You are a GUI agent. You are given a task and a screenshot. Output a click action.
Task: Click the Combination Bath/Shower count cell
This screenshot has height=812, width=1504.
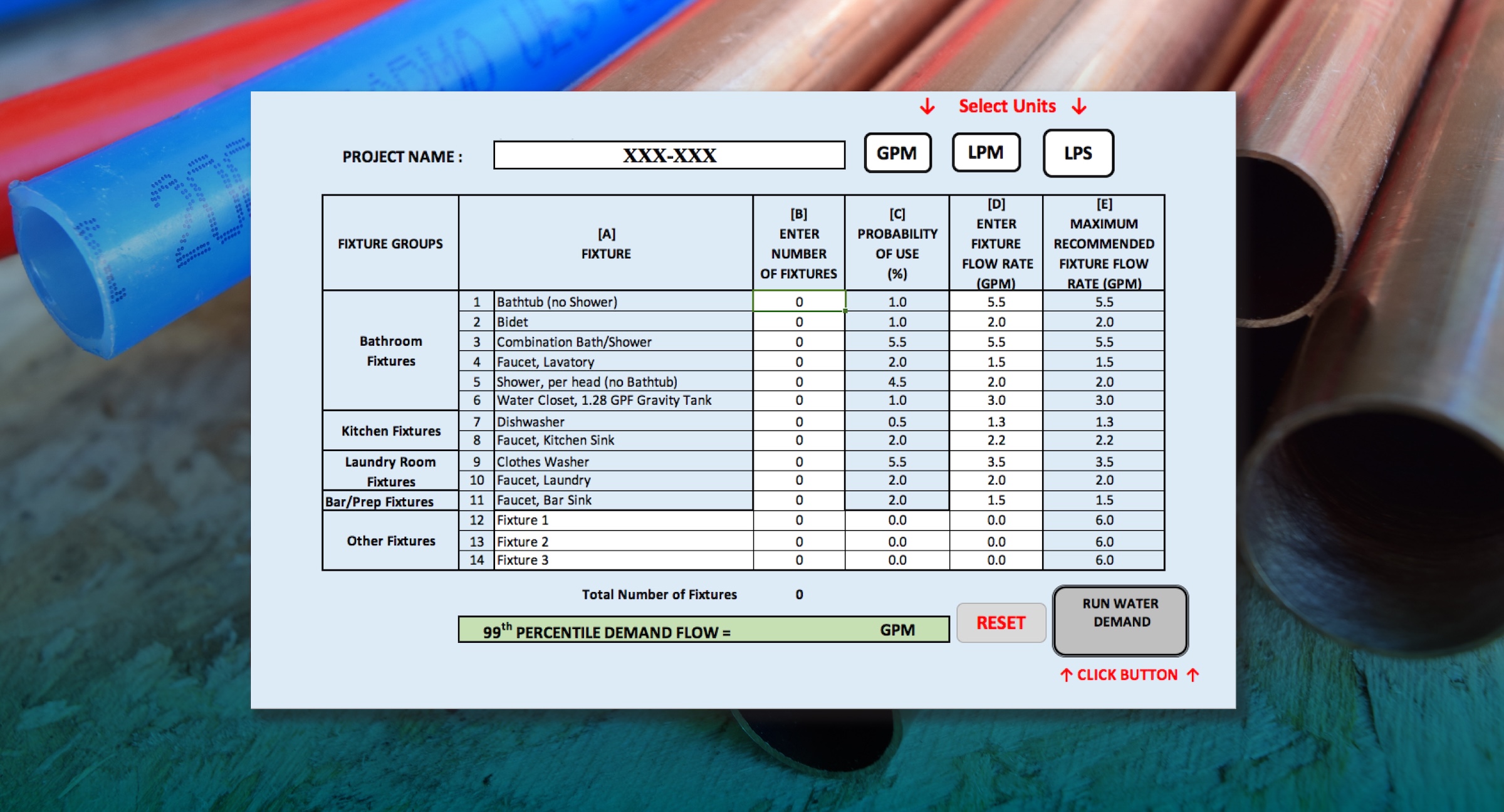[x=799, y=342]
